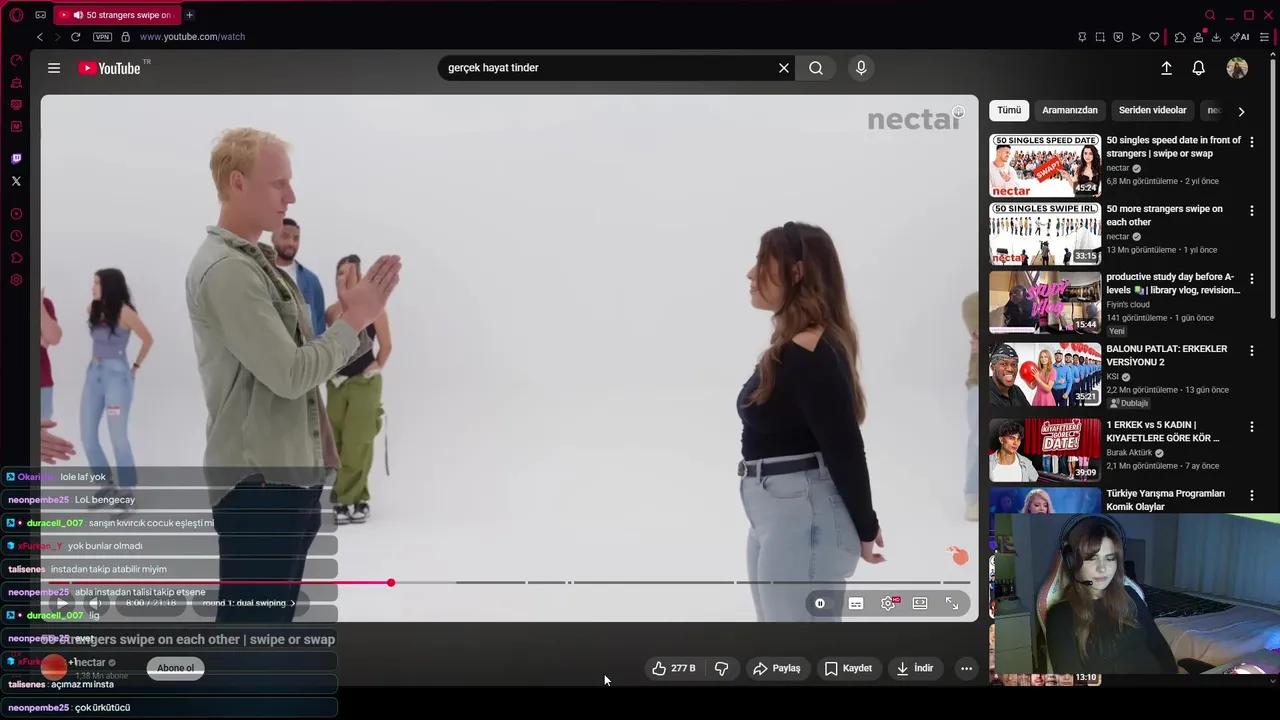The width and height of the screenshot is (1280, 720).
Task: Switch to theater mode
Action: [x=920, y=603]
